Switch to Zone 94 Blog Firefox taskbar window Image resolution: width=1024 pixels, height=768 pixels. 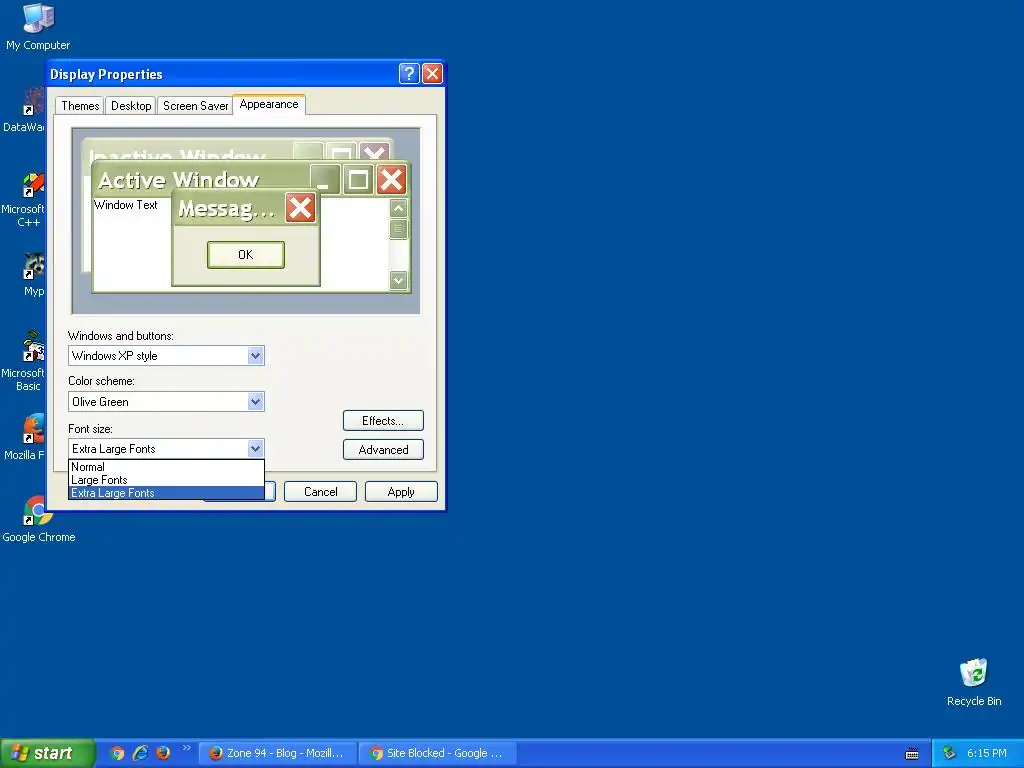[x=277, y=753]
